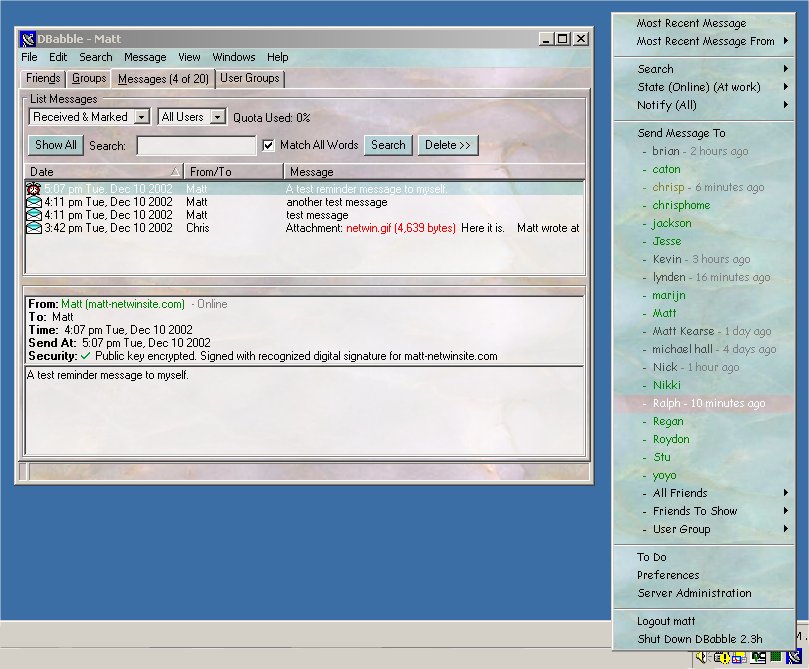
Task: Switch to the Groups tab
Action: (89, 78)
